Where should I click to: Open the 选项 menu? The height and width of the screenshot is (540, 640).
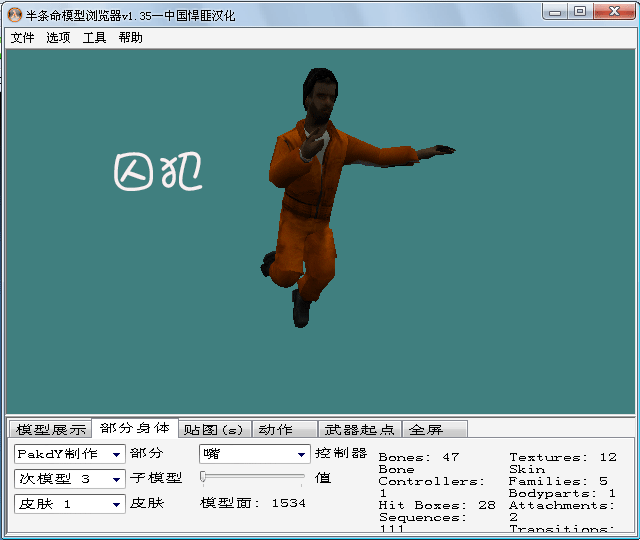58,38
